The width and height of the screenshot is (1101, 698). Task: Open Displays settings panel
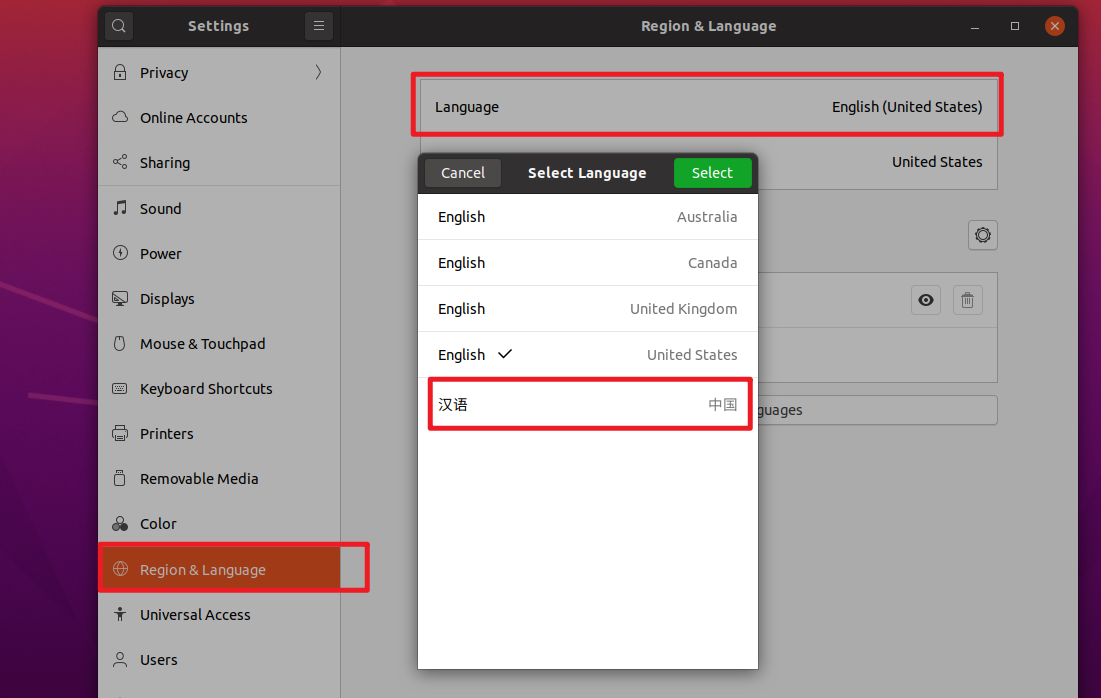167,299
